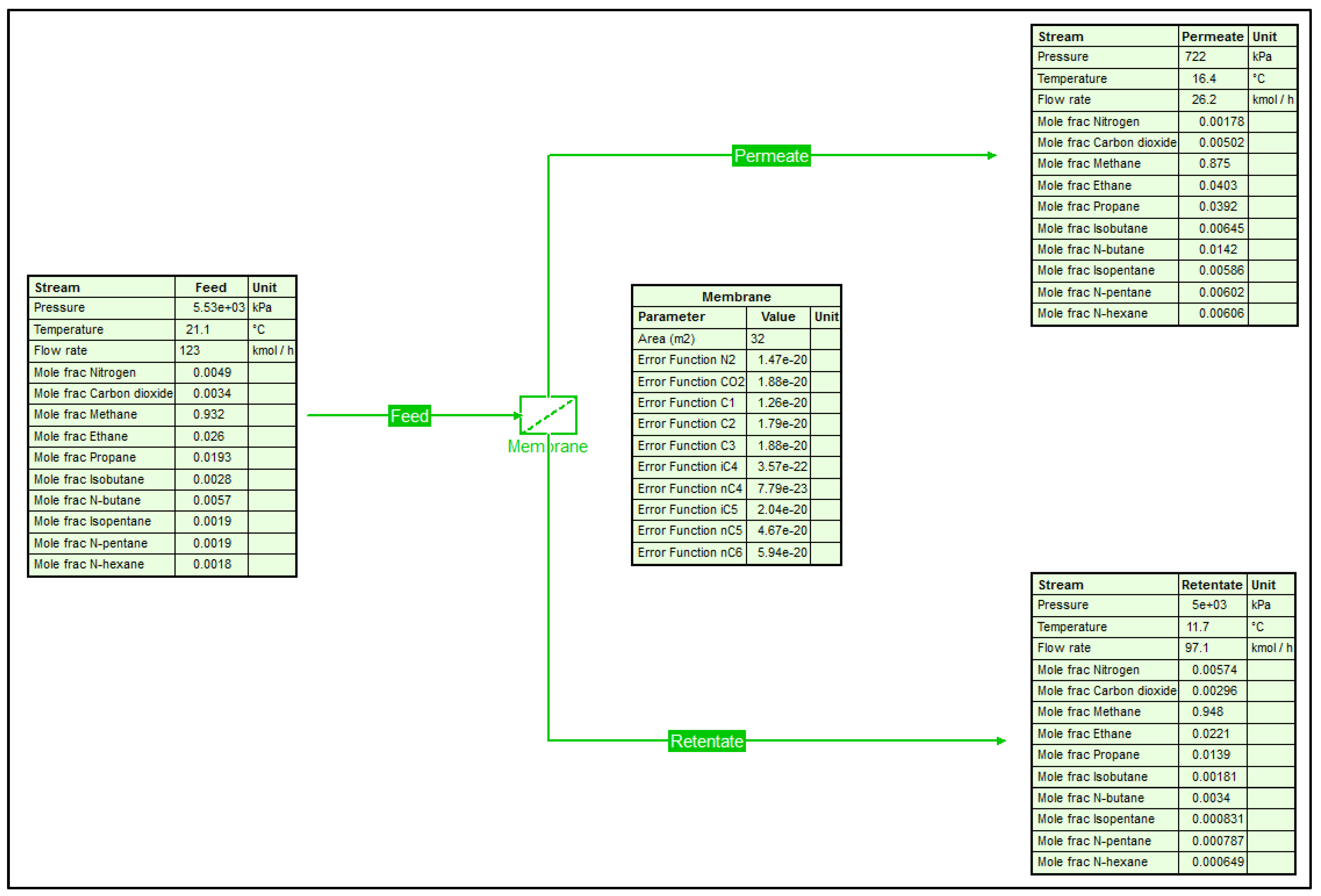Select the Retentate temperature value 11.7
Screen dimensions: 1321x896
[x=1197, y=627]
